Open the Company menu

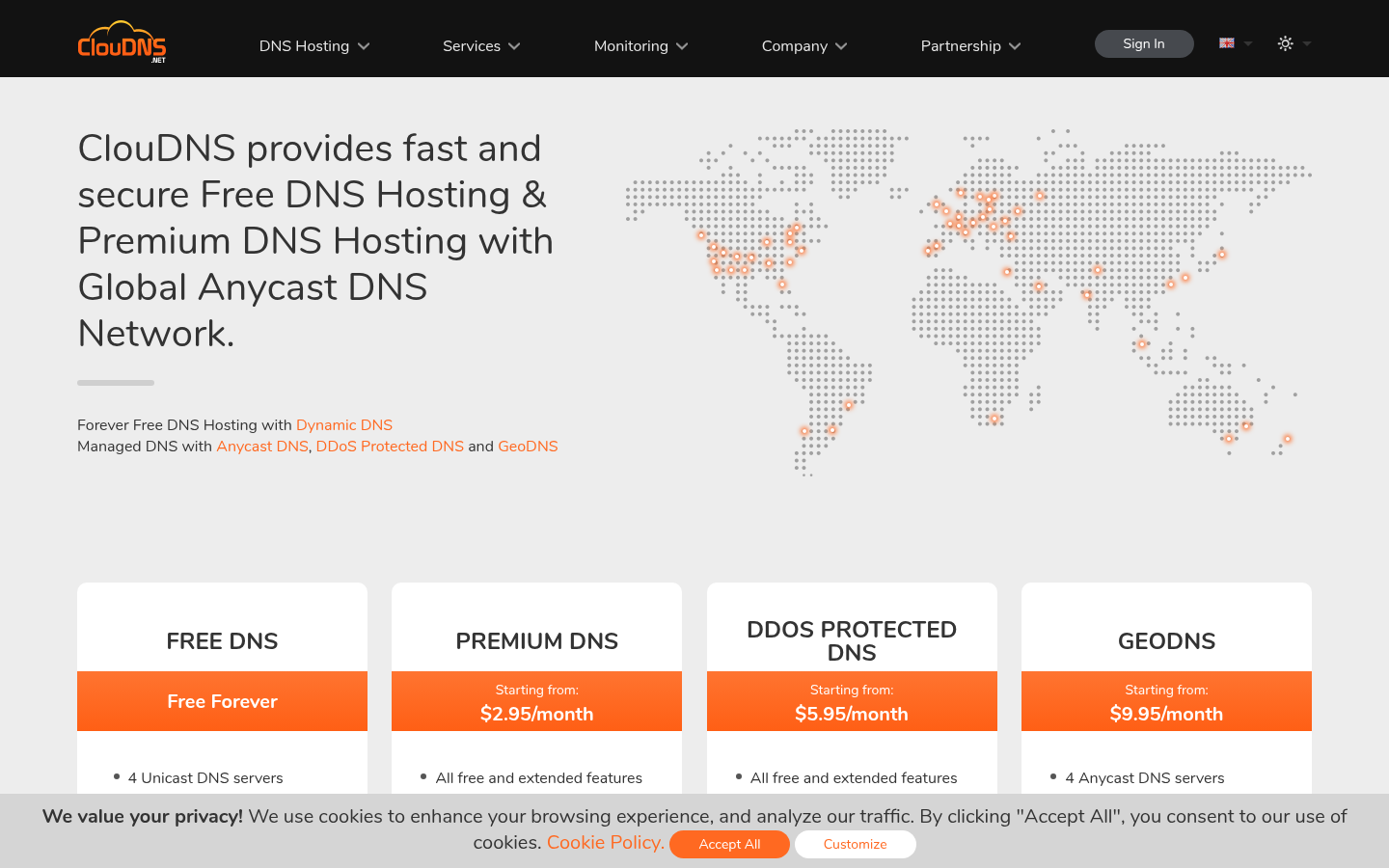pos(804,46)
